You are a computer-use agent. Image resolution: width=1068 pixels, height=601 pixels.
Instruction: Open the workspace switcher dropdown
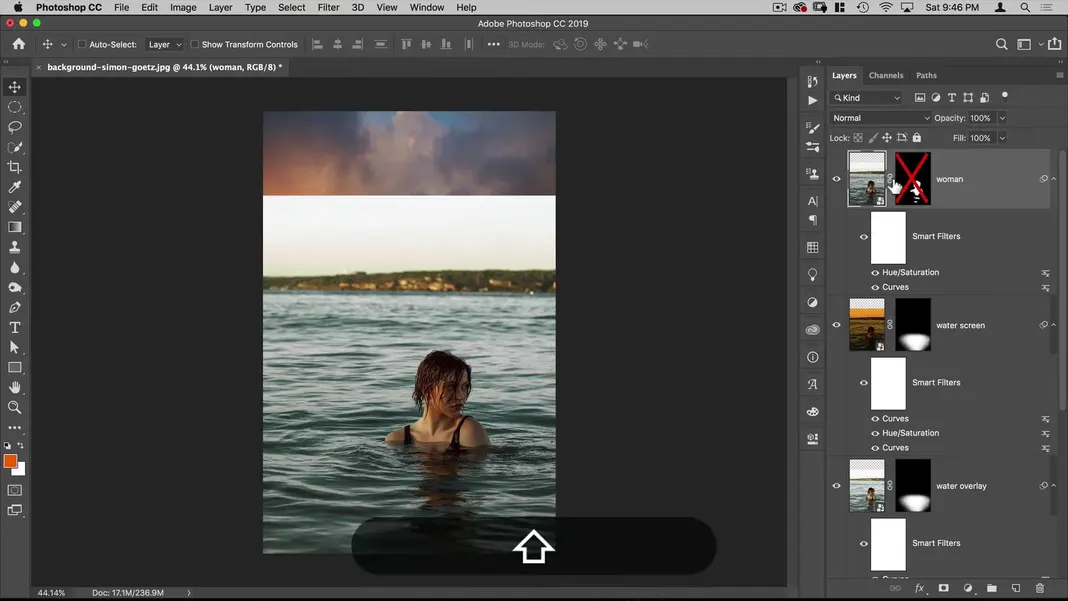pyautogui.click(x=1028, y=44)
